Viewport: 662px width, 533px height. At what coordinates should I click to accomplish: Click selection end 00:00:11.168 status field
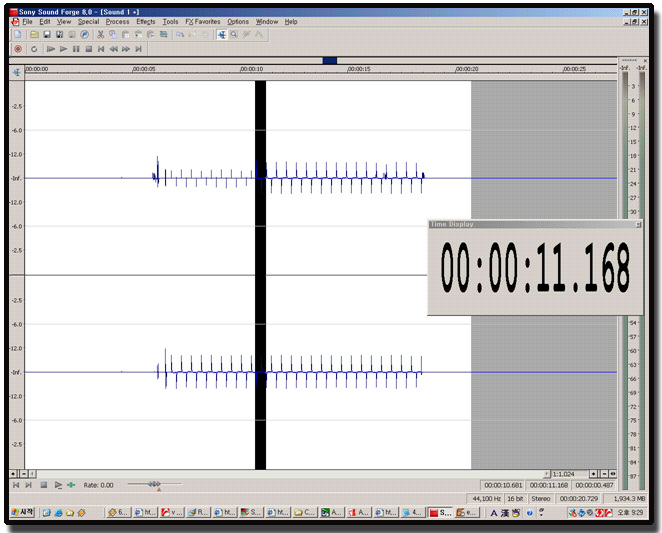pos(549,485)
